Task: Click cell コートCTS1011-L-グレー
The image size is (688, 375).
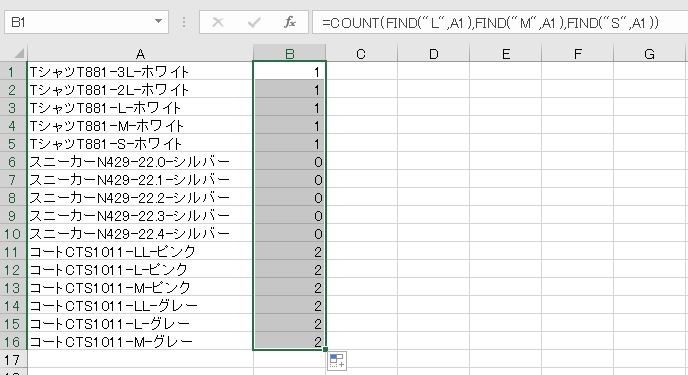Action: coord(140,323)
